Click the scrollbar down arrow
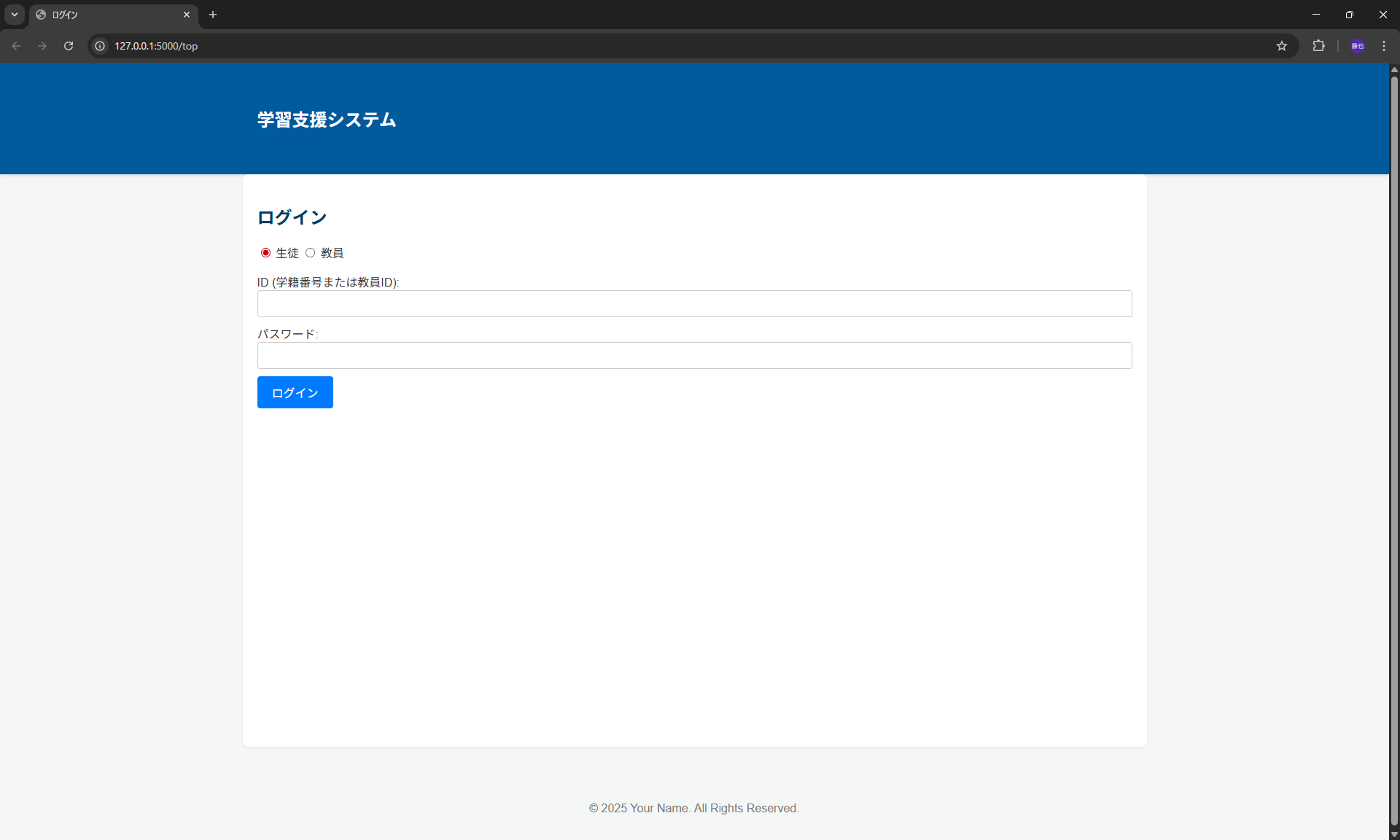Image resolution: width=1400 pixels, height=840 pixels. click(1394, 835)
